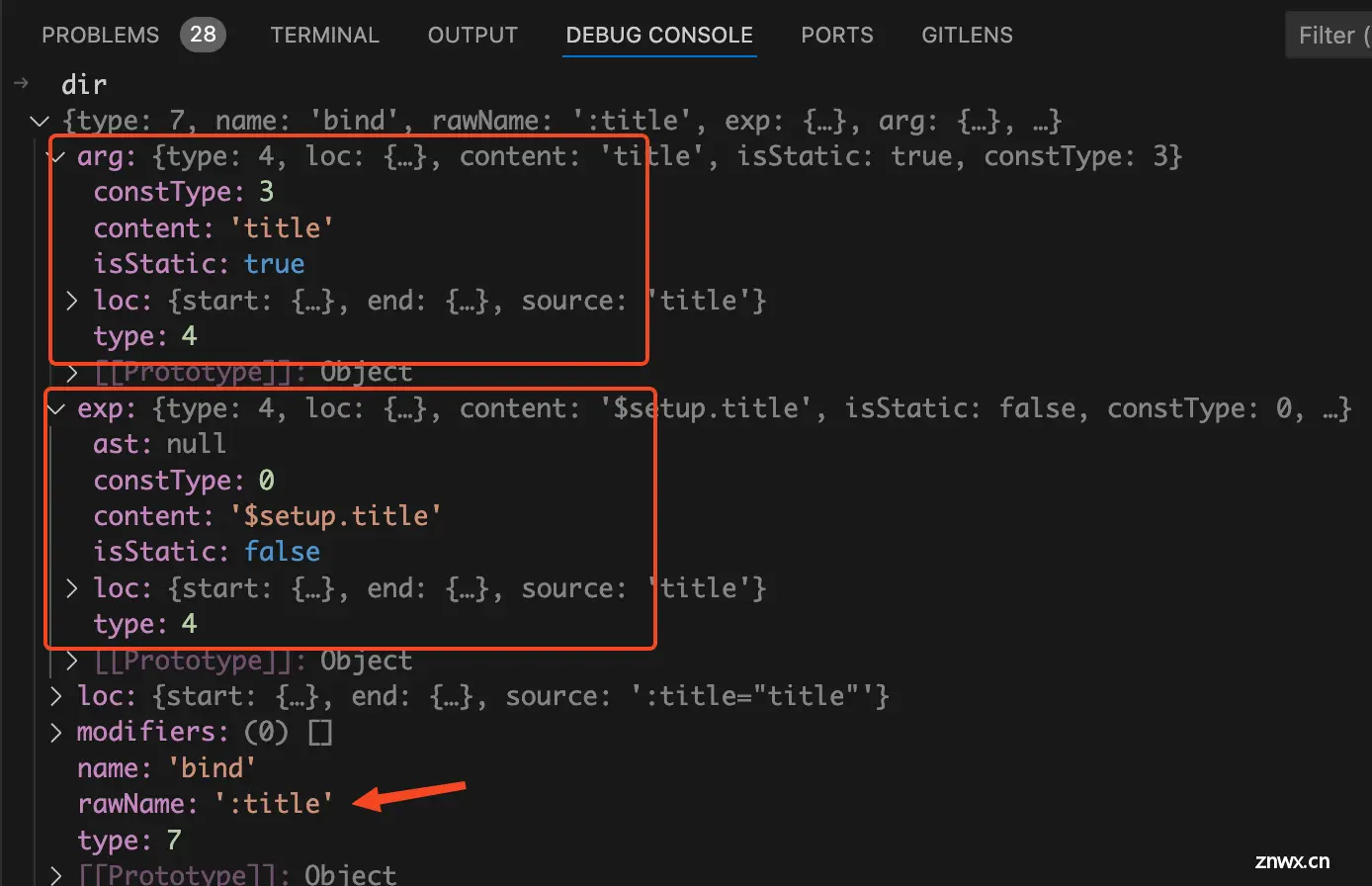Select the "rawName: ':title'" row
This screenshot has height=886, width=1372.
pyautogui.click(x=206, y=803)
